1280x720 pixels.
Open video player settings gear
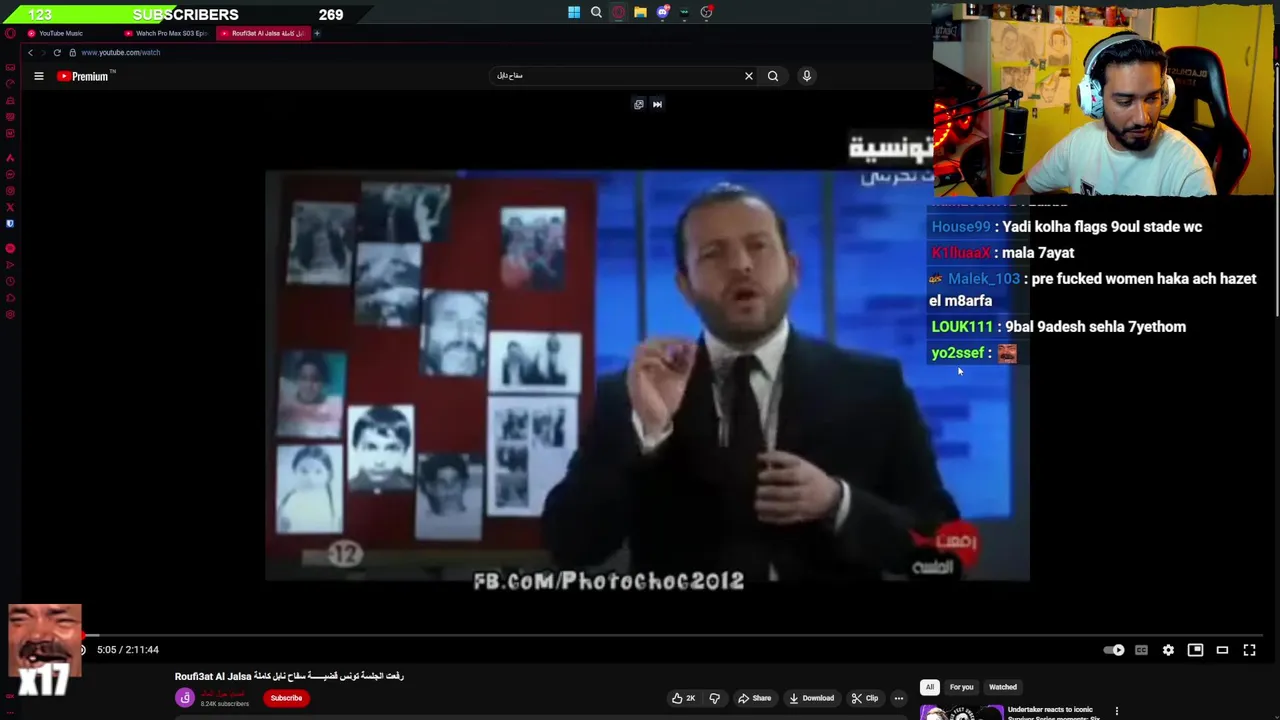click(1168, 650)
